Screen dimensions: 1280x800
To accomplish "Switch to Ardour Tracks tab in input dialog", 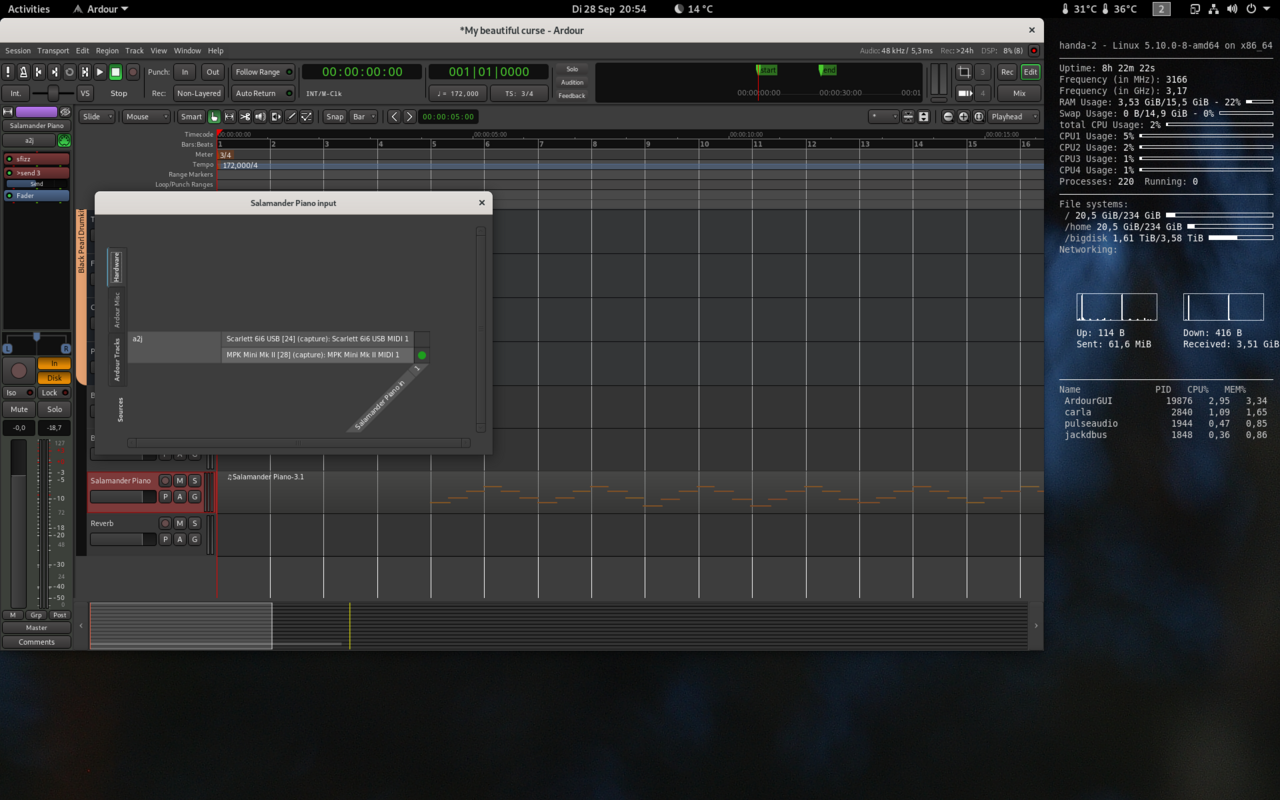I will tap(117, 360).
